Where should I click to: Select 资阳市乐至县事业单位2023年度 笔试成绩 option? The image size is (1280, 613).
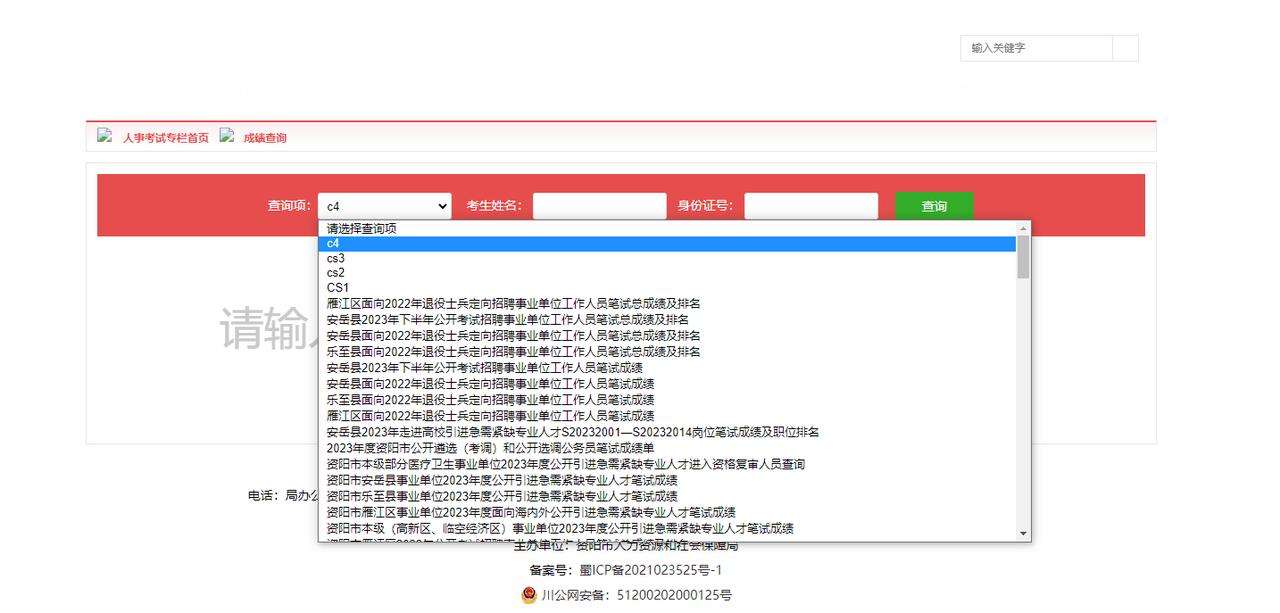(667, 496)
